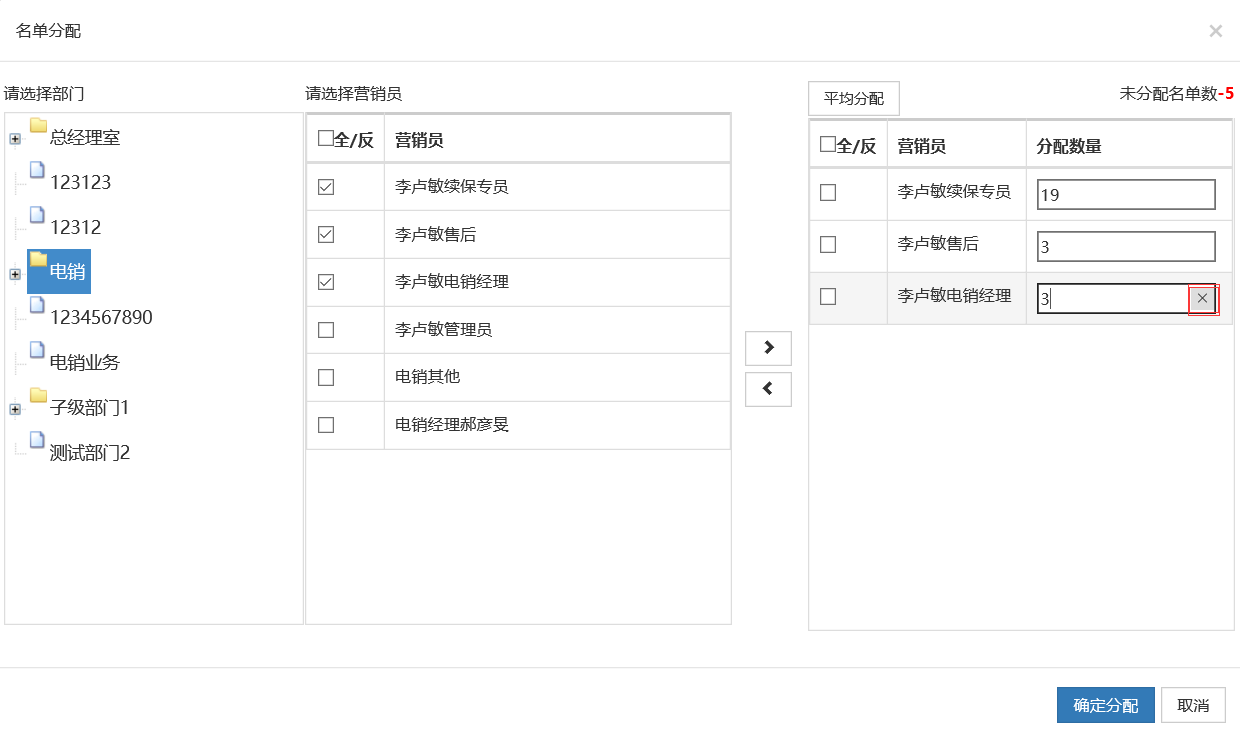Screen dimensions: 1240x737
Task: Click the 李卢敏续保专员 quantity input field
Action: coord(1125,195)
